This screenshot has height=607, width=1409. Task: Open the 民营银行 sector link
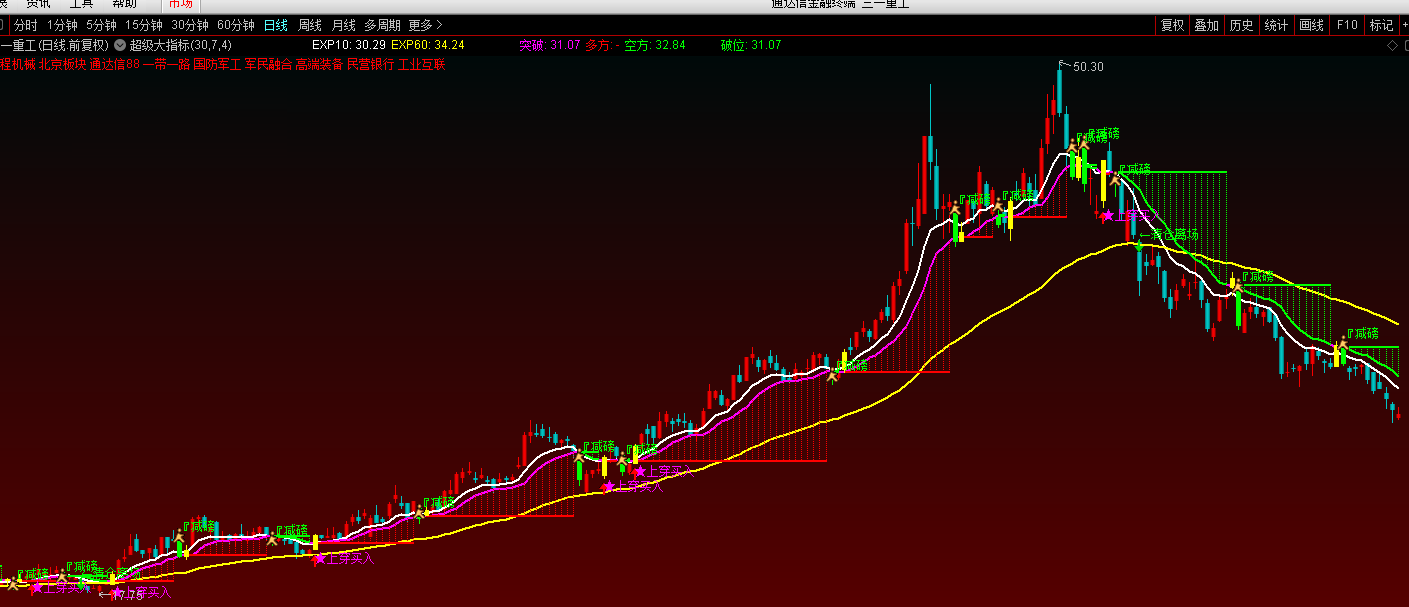[370, 64]
